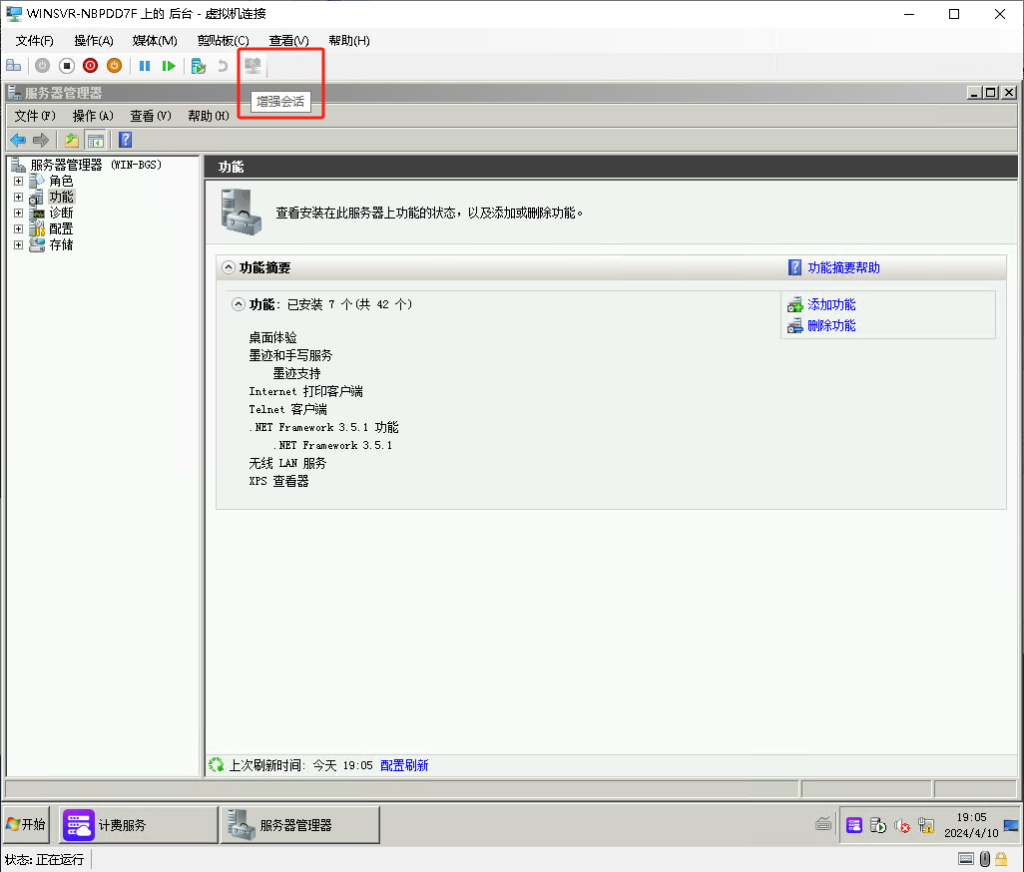The image size is (1024, 872).
Task: Click the 配置刷新 link
Action: [404, 765]
